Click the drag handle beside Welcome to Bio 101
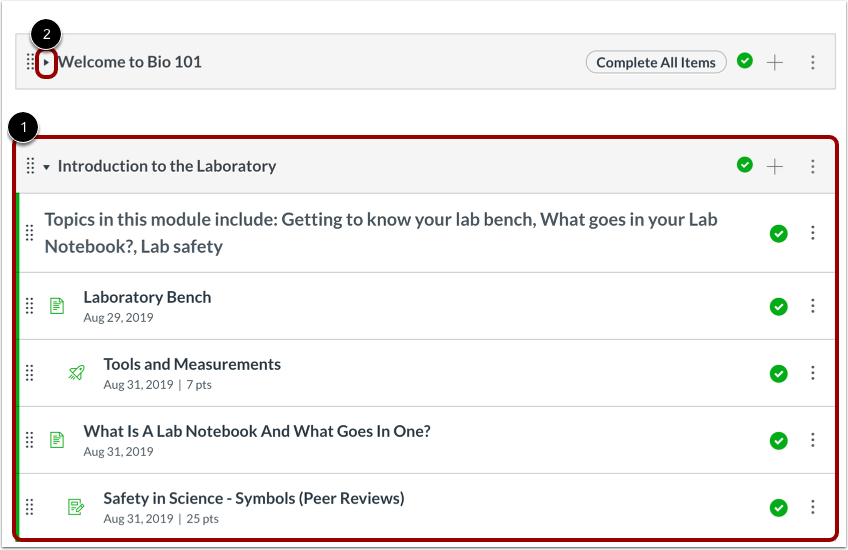 (30, 62)
